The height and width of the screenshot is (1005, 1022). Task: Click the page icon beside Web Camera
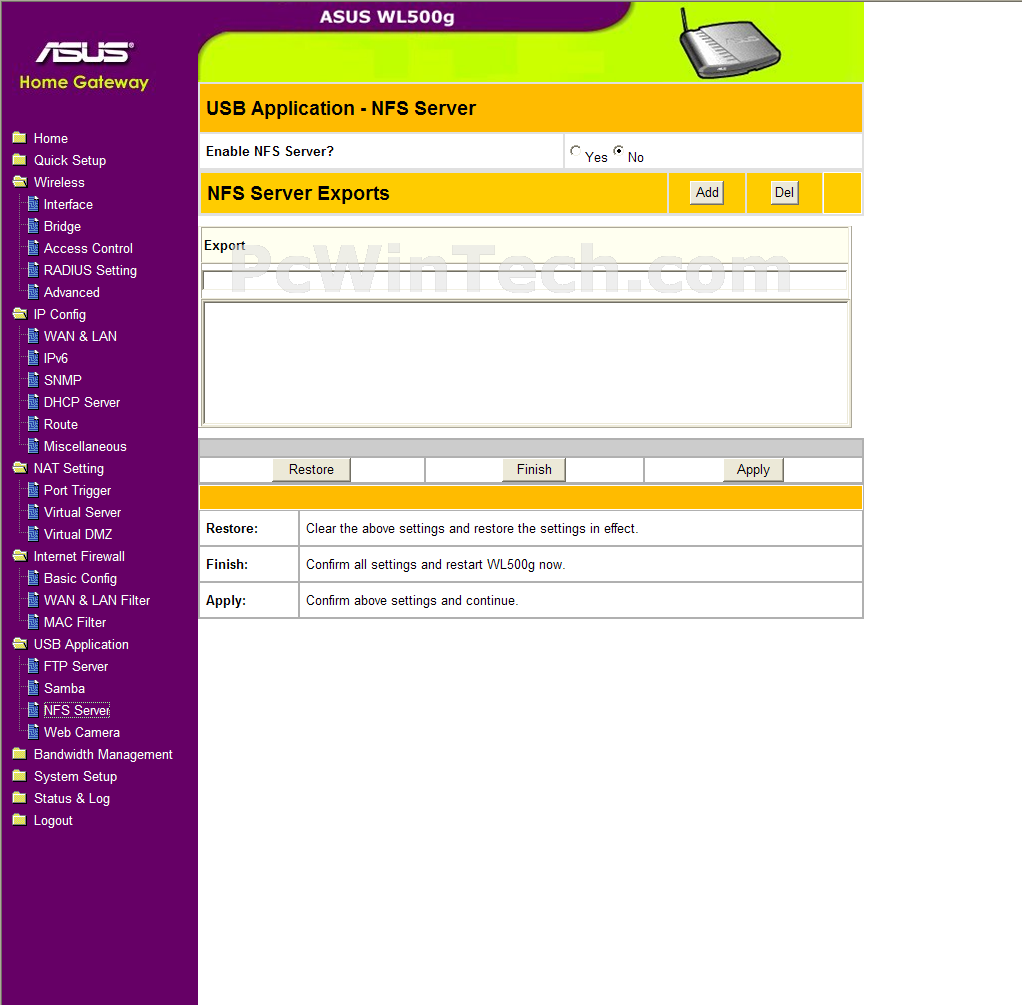[33, 732]
